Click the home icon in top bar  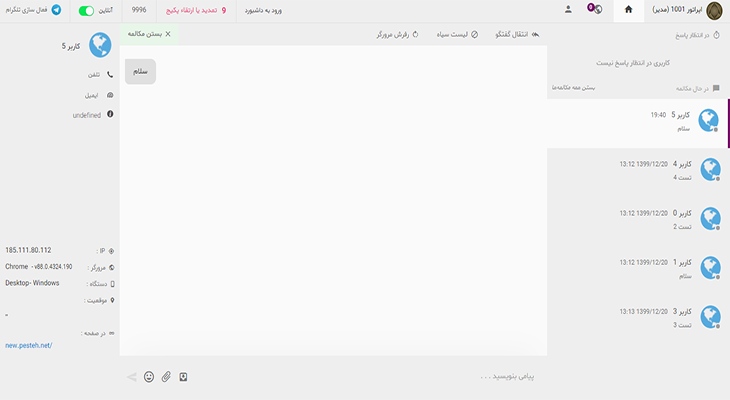(x=629, y=10)
